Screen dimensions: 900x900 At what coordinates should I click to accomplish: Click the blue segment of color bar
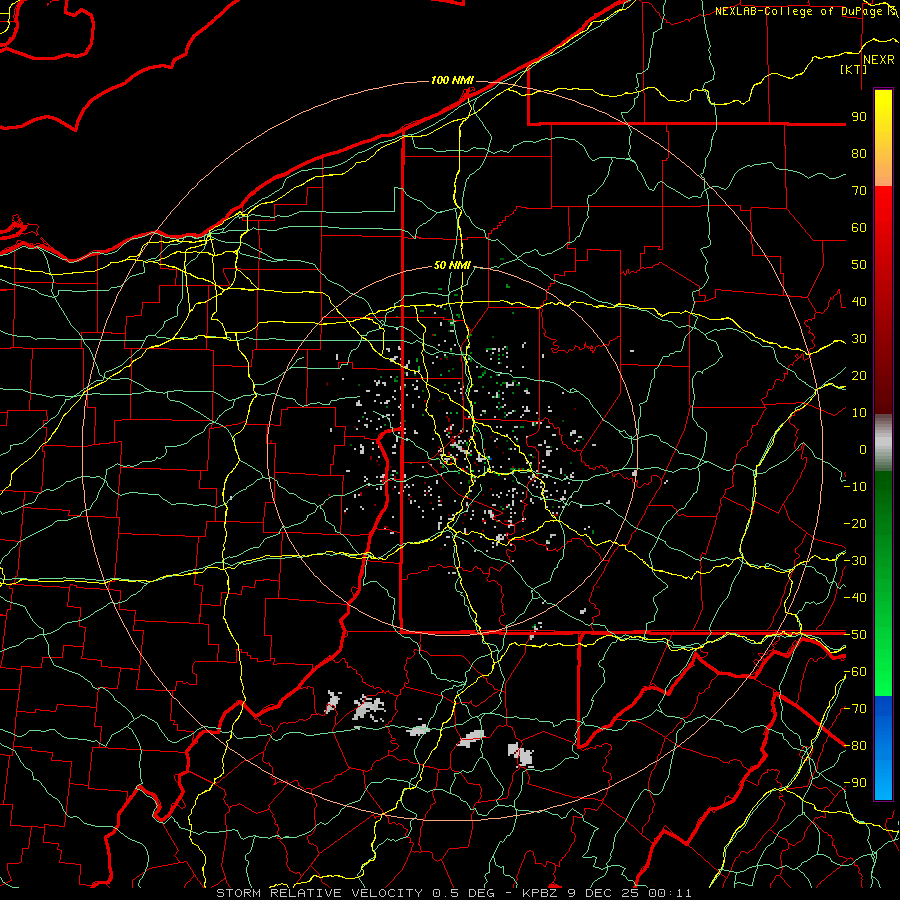[x=883, y=746]
